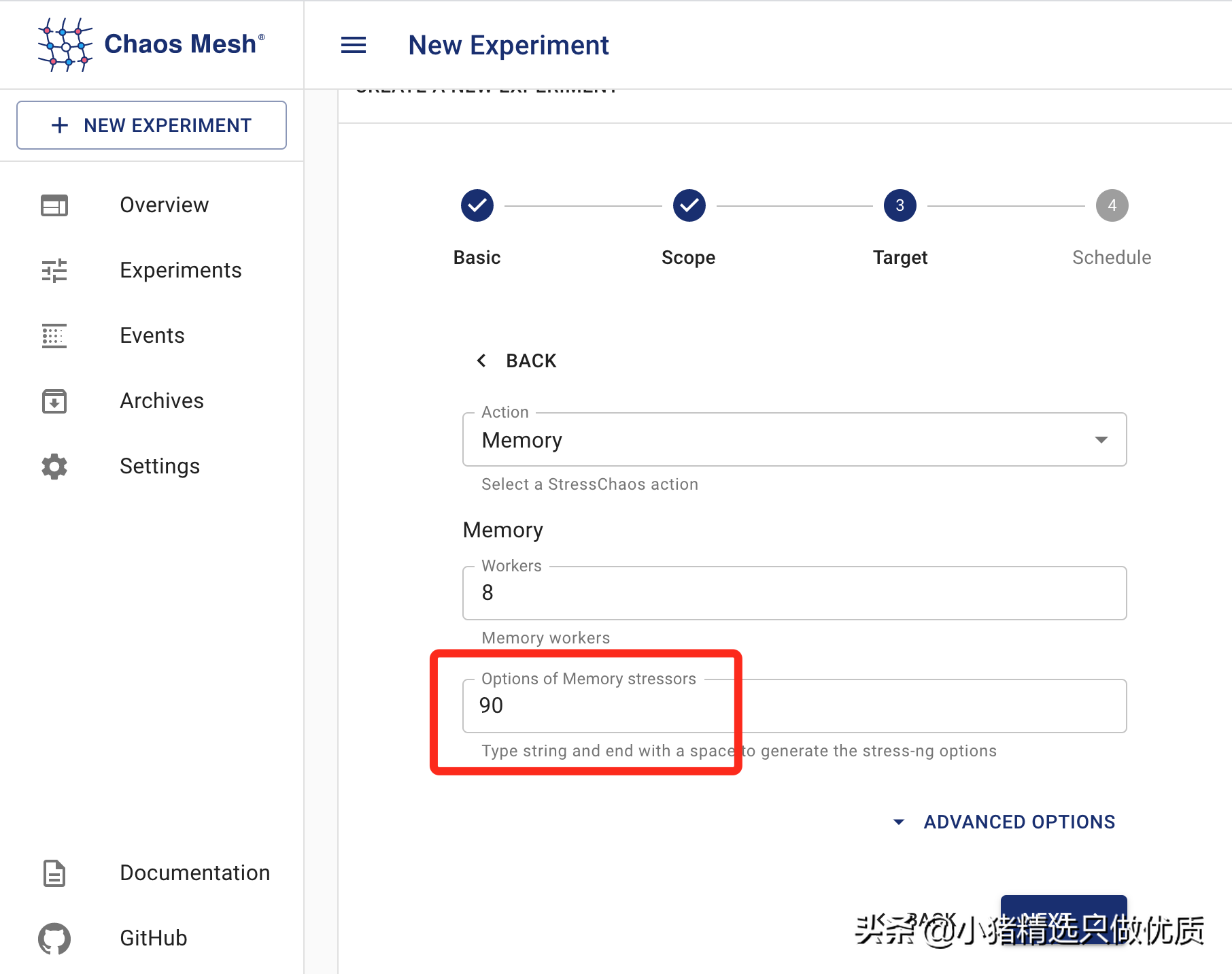The image size is (1232, 974).
Task: Open the Documentation link in sidebar
Action: point(152,873)
